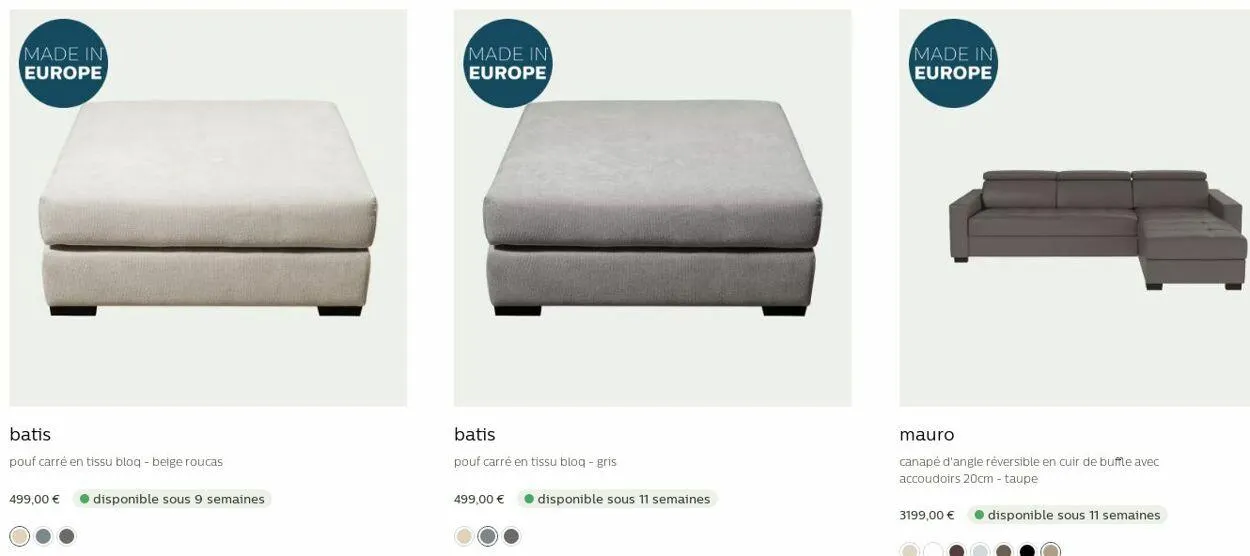Choose blue-grey swatch under beige roucas batis
The width and height of the screenshot is (1250, 556).
click(43, 536)
